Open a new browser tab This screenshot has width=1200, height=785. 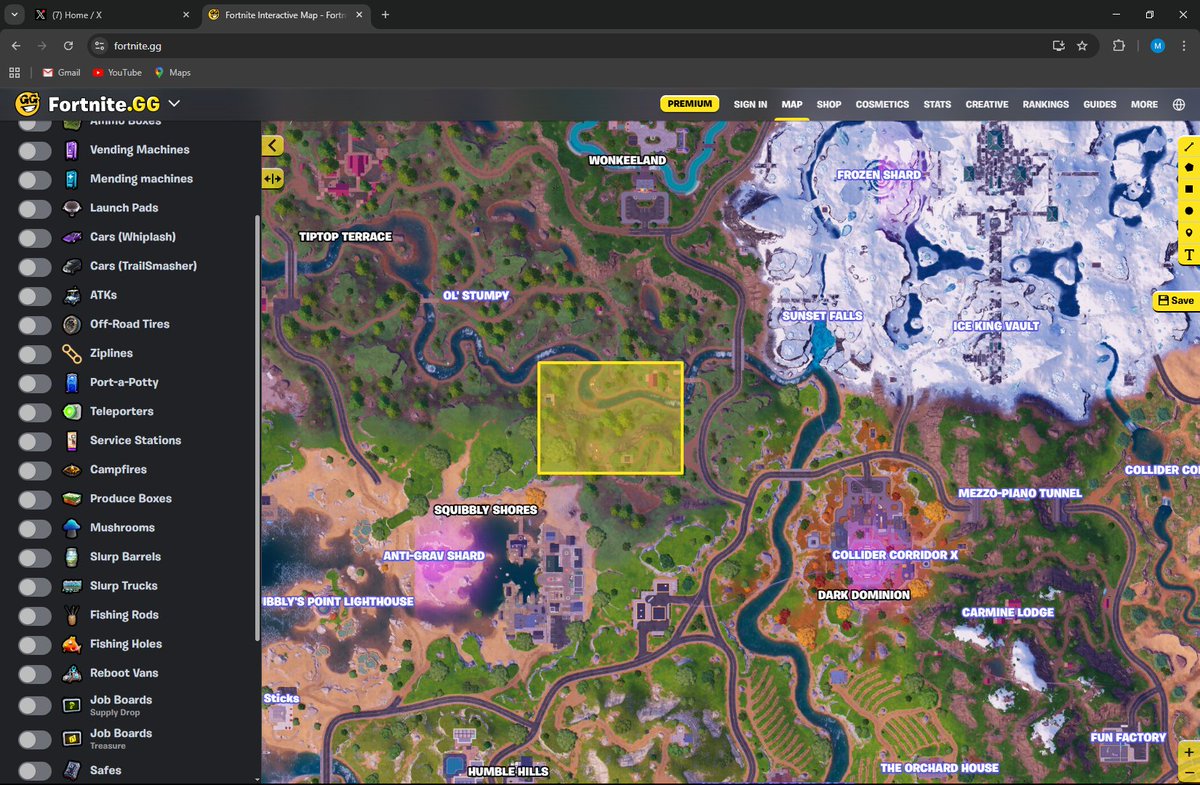[386, 15]
